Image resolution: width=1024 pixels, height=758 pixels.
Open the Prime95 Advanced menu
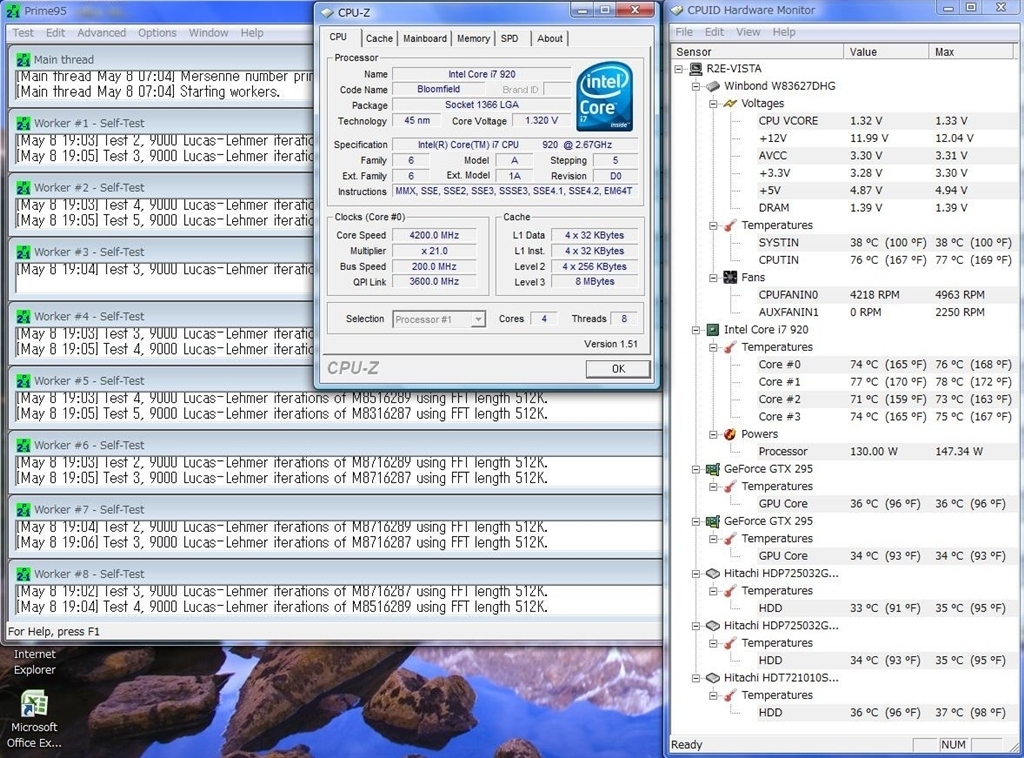coord(101,33)
